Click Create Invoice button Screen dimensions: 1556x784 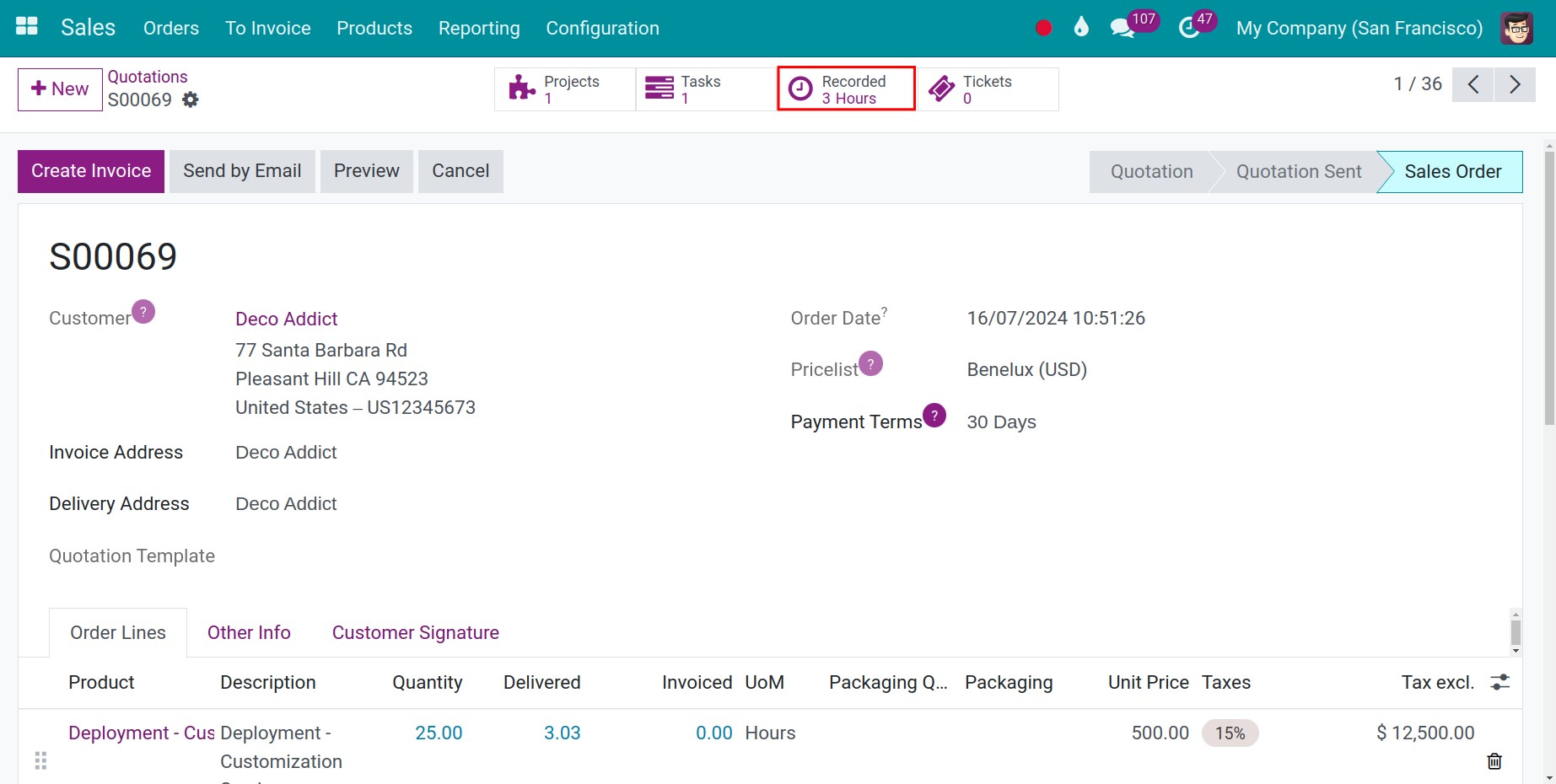[91, 171]
